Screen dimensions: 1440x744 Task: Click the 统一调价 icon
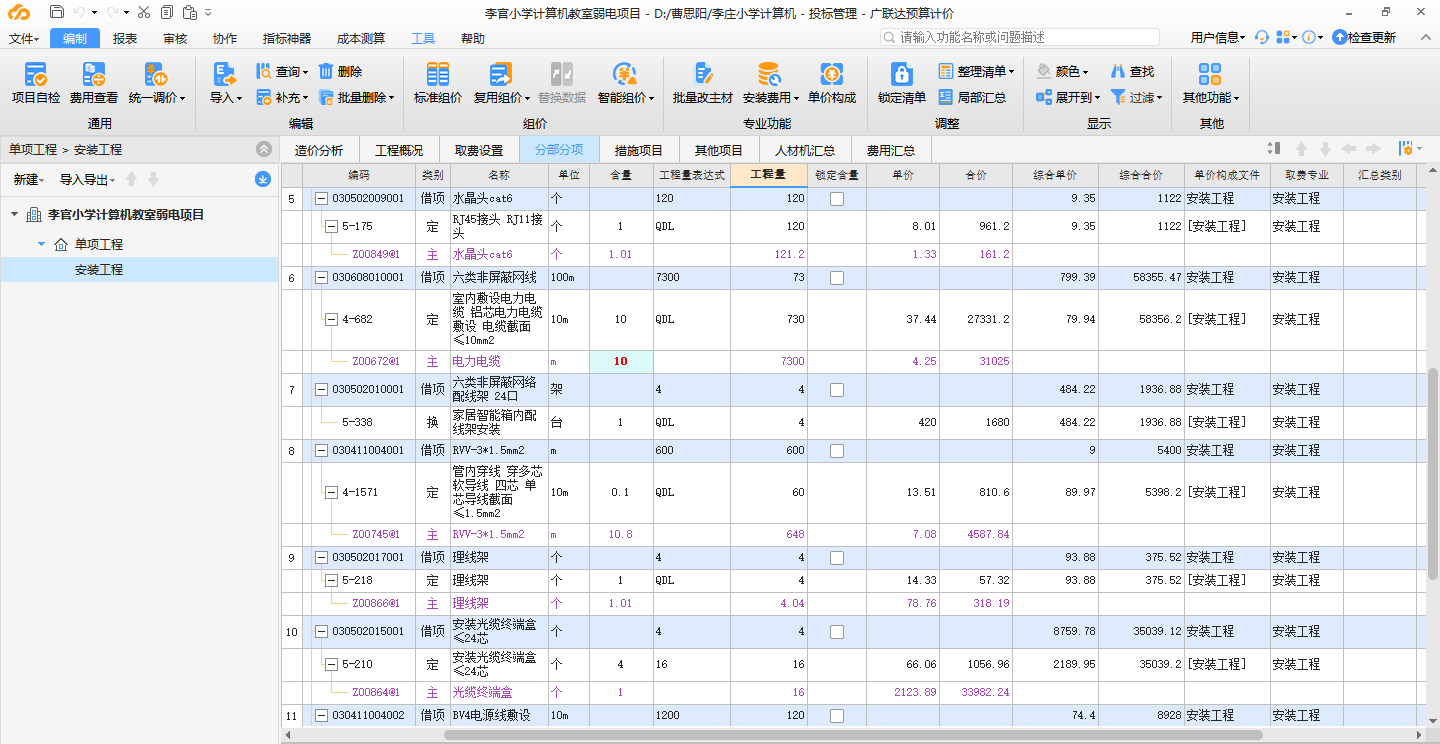coord(154,75)
